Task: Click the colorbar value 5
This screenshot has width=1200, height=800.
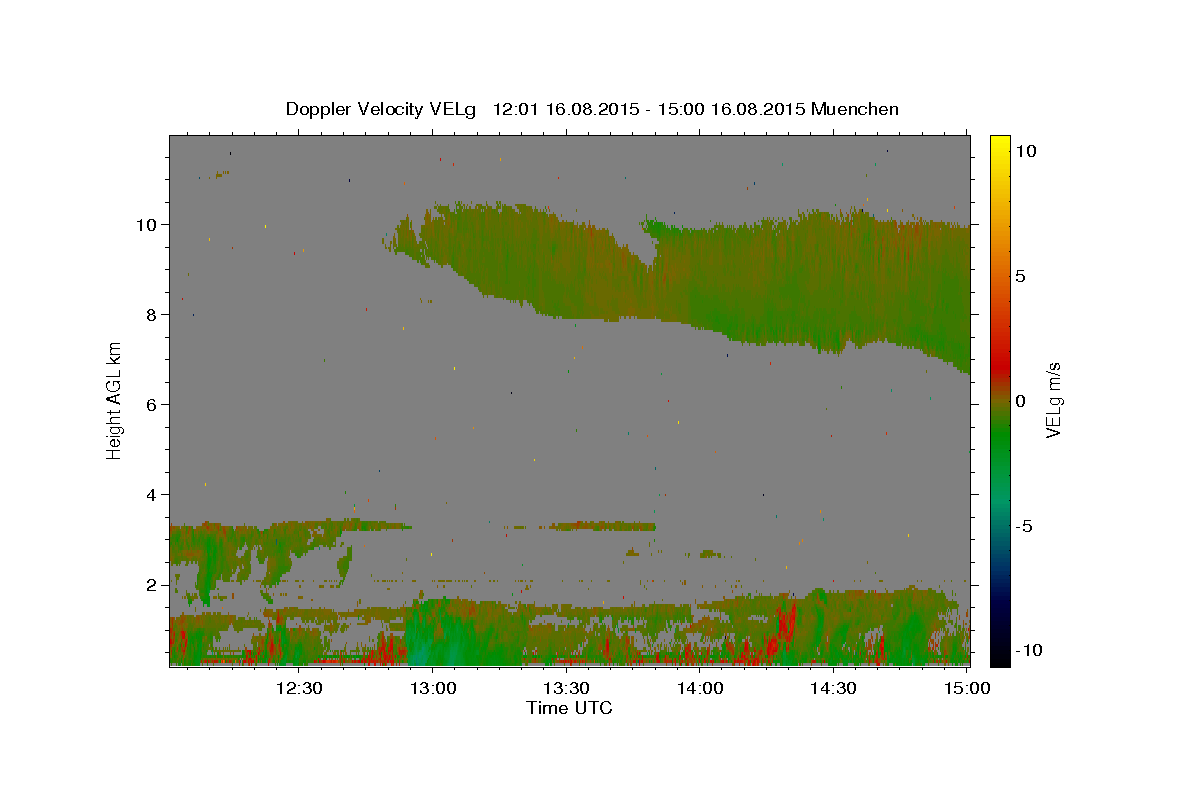Action: click(1021, 276)
